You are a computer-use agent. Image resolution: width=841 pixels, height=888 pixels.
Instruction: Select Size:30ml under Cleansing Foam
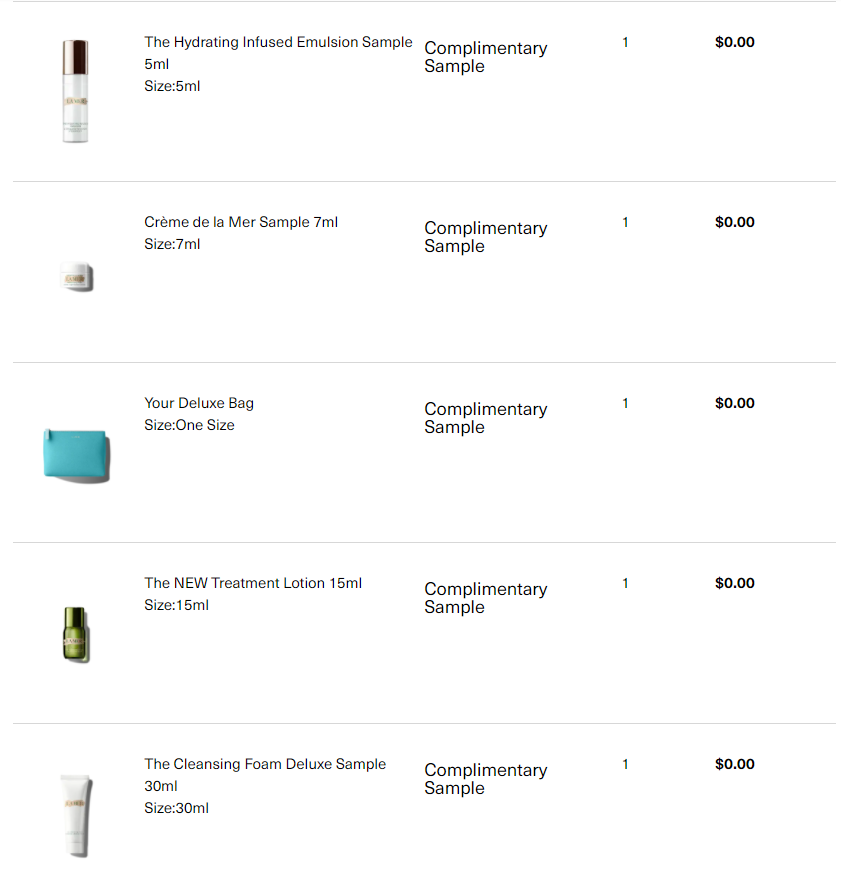[x=176, y=808]
